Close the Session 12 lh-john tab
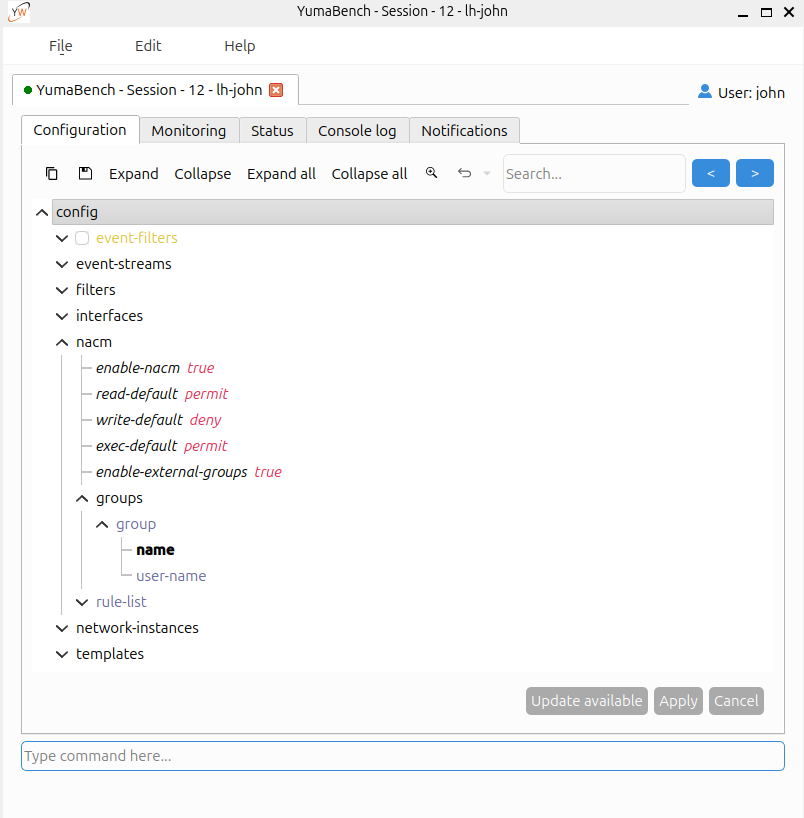The image size is (804, 818). point(276,90)
